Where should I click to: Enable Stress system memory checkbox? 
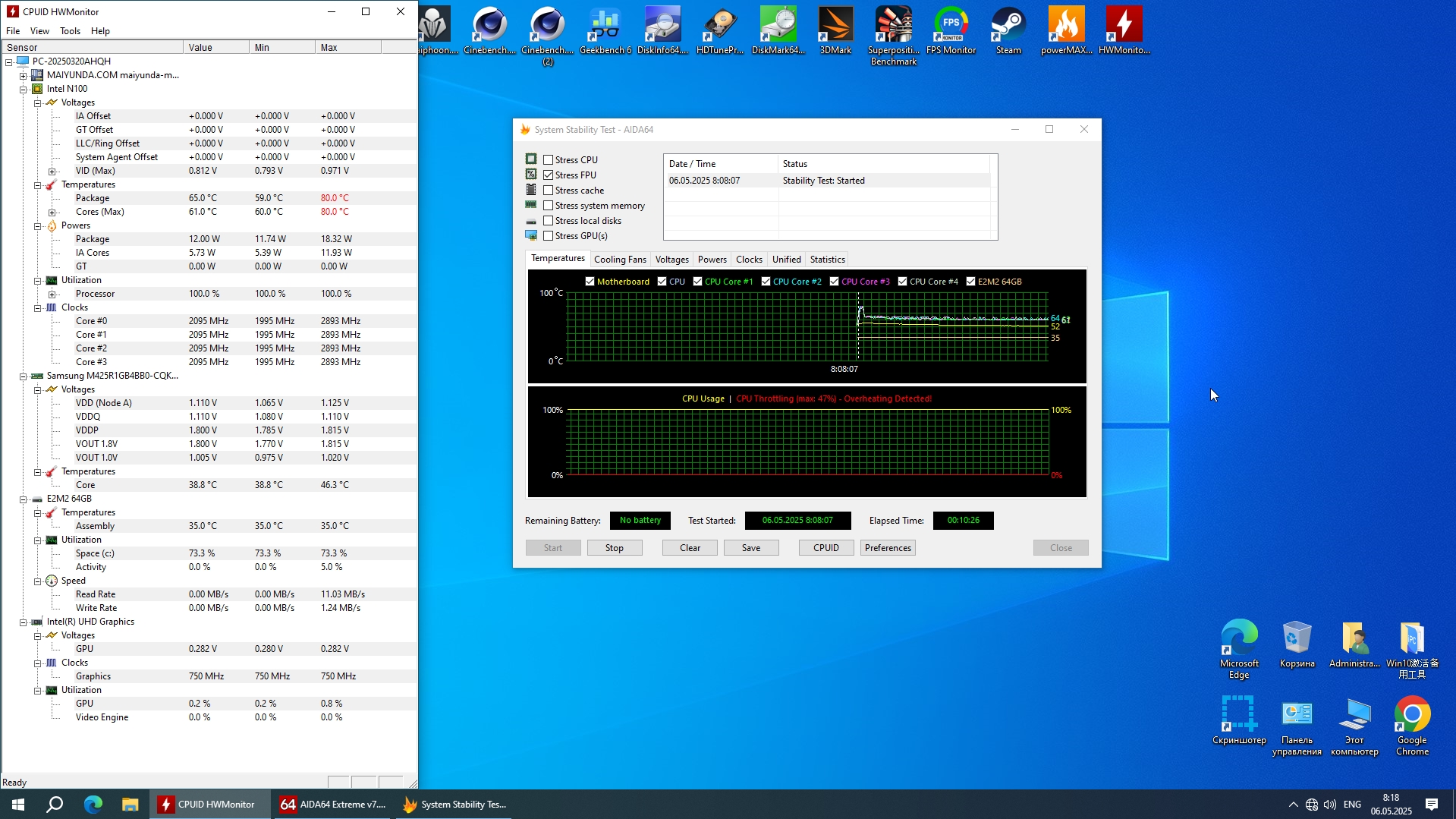coord(549,206)
